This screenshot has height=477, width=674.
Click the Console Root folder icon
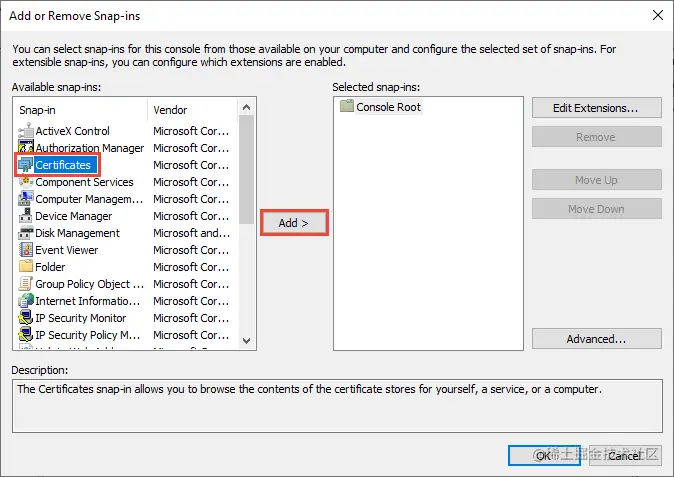(x=346, y=106)
